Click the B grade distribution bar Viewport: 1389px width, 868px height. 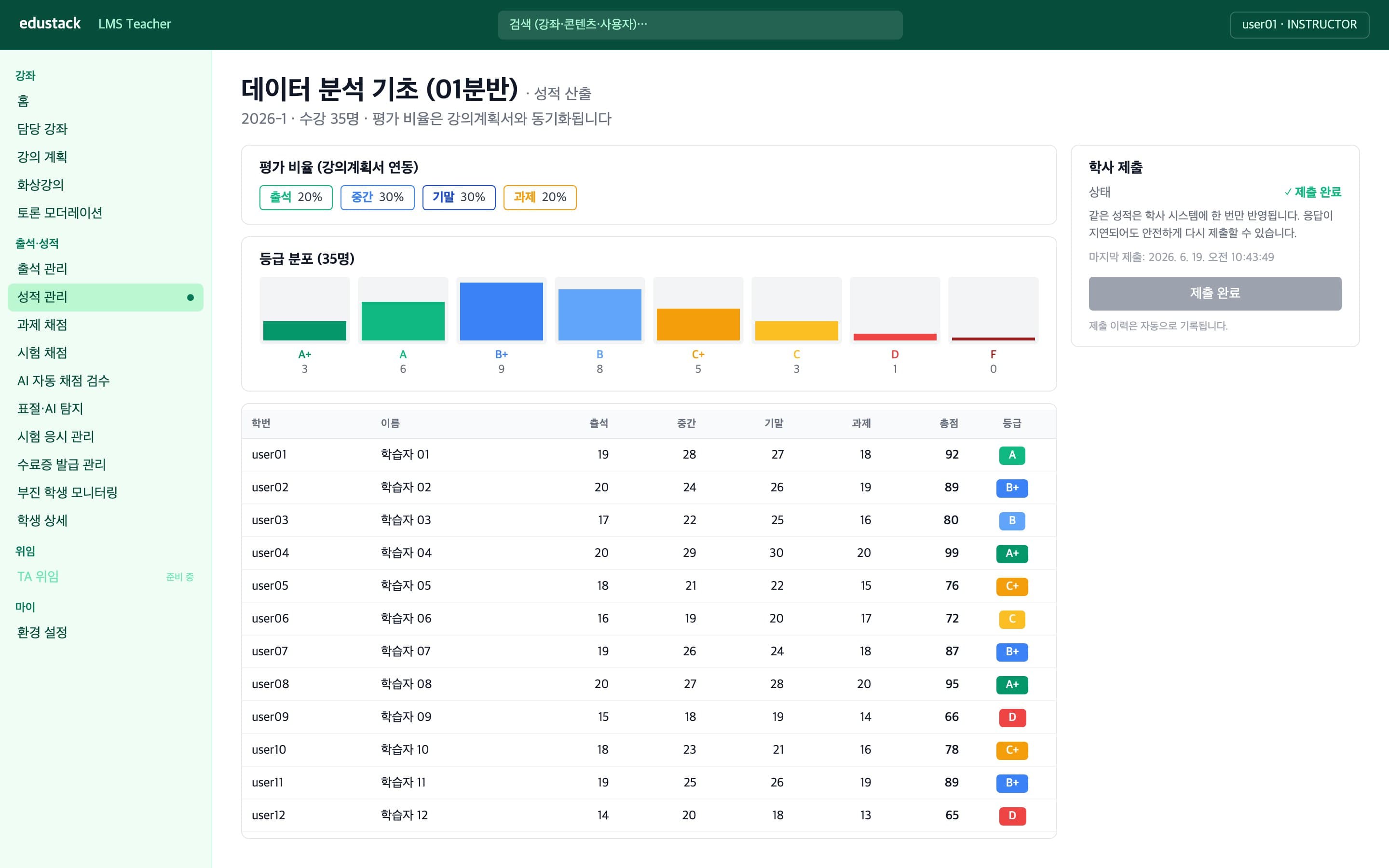[600, 314]
